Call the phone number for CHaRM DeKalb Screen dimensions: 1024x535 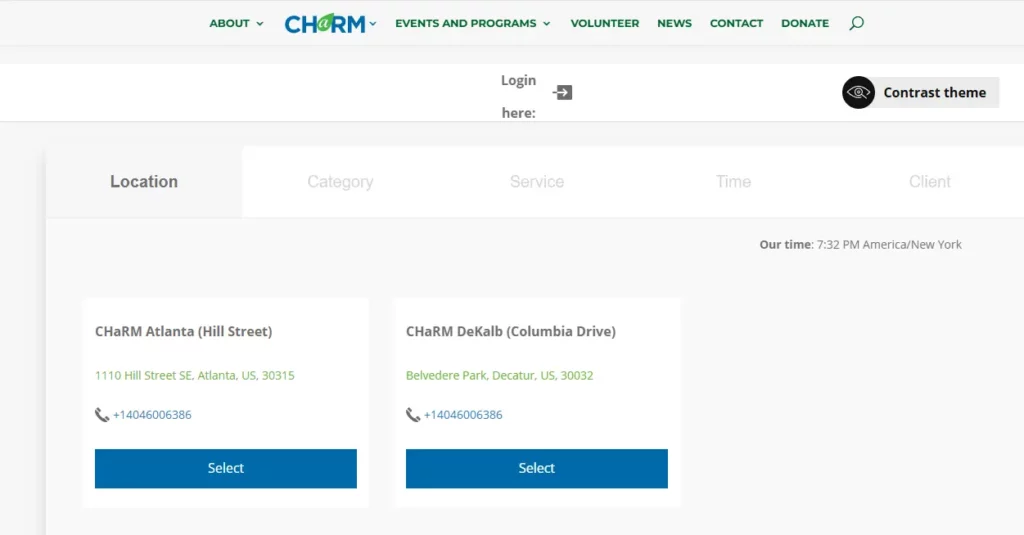[463, 415]
